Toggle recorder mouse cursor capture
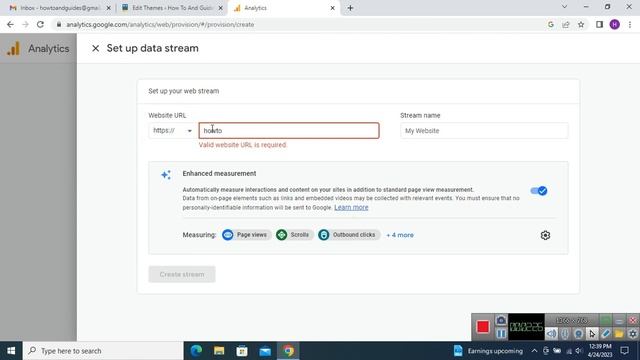 coord(592,333)
